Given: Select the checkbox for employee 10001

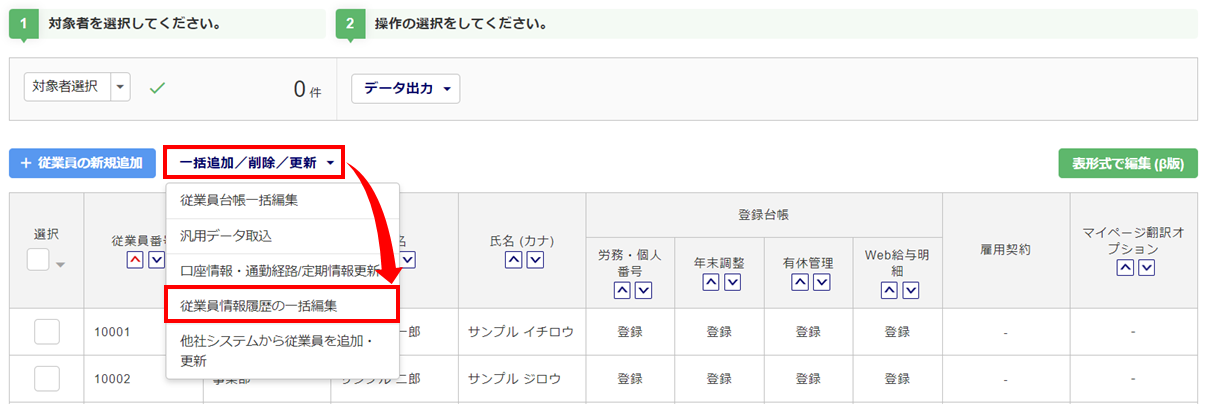Looking at the screenshot, I should (47, 331).
